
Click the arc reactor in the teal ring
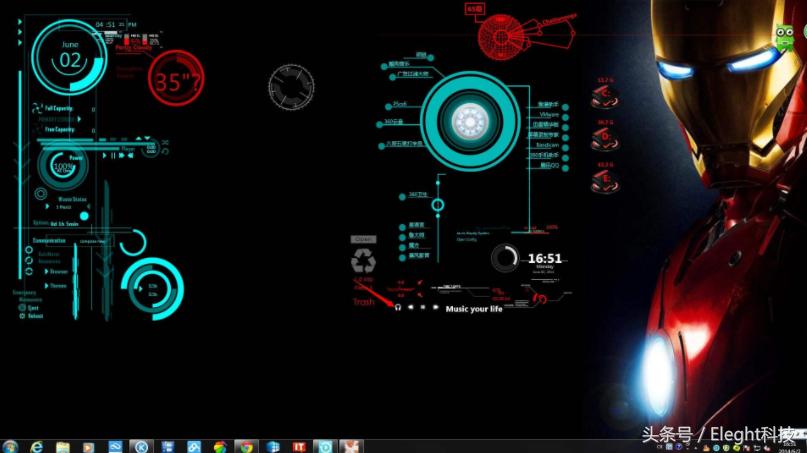pos(470,121)
